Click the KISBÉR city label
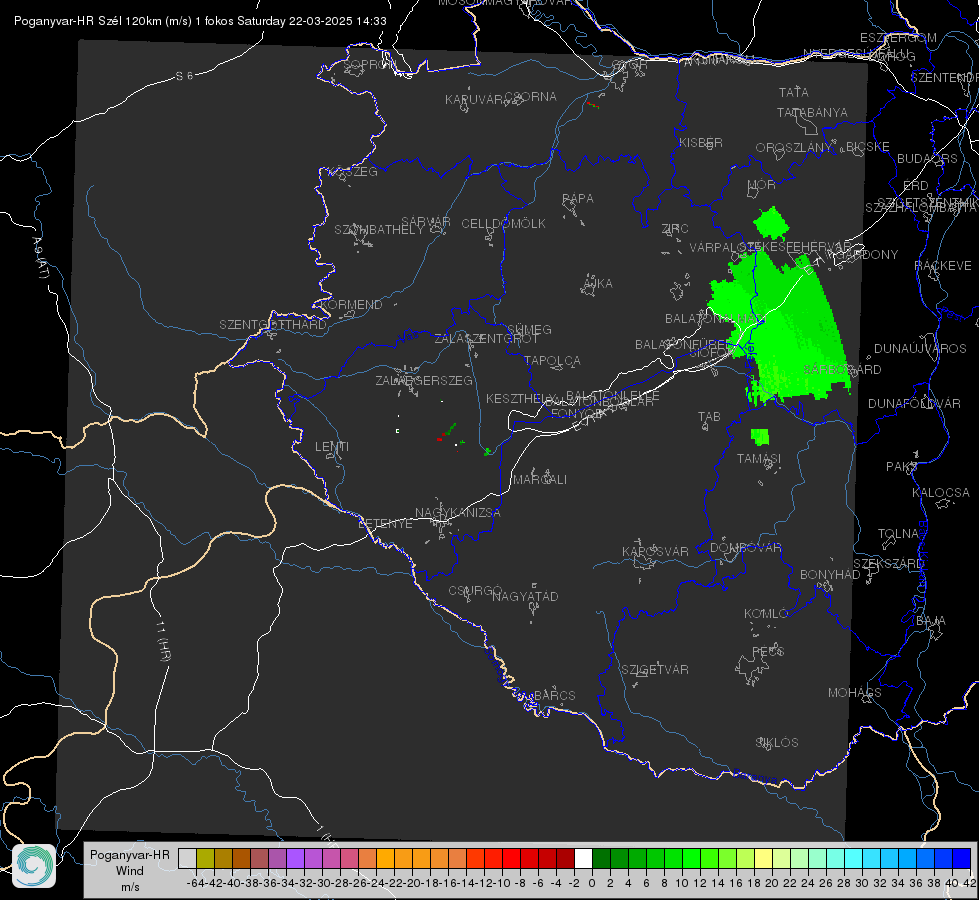Viewport: 979px width, 900px height. (701, 143)
